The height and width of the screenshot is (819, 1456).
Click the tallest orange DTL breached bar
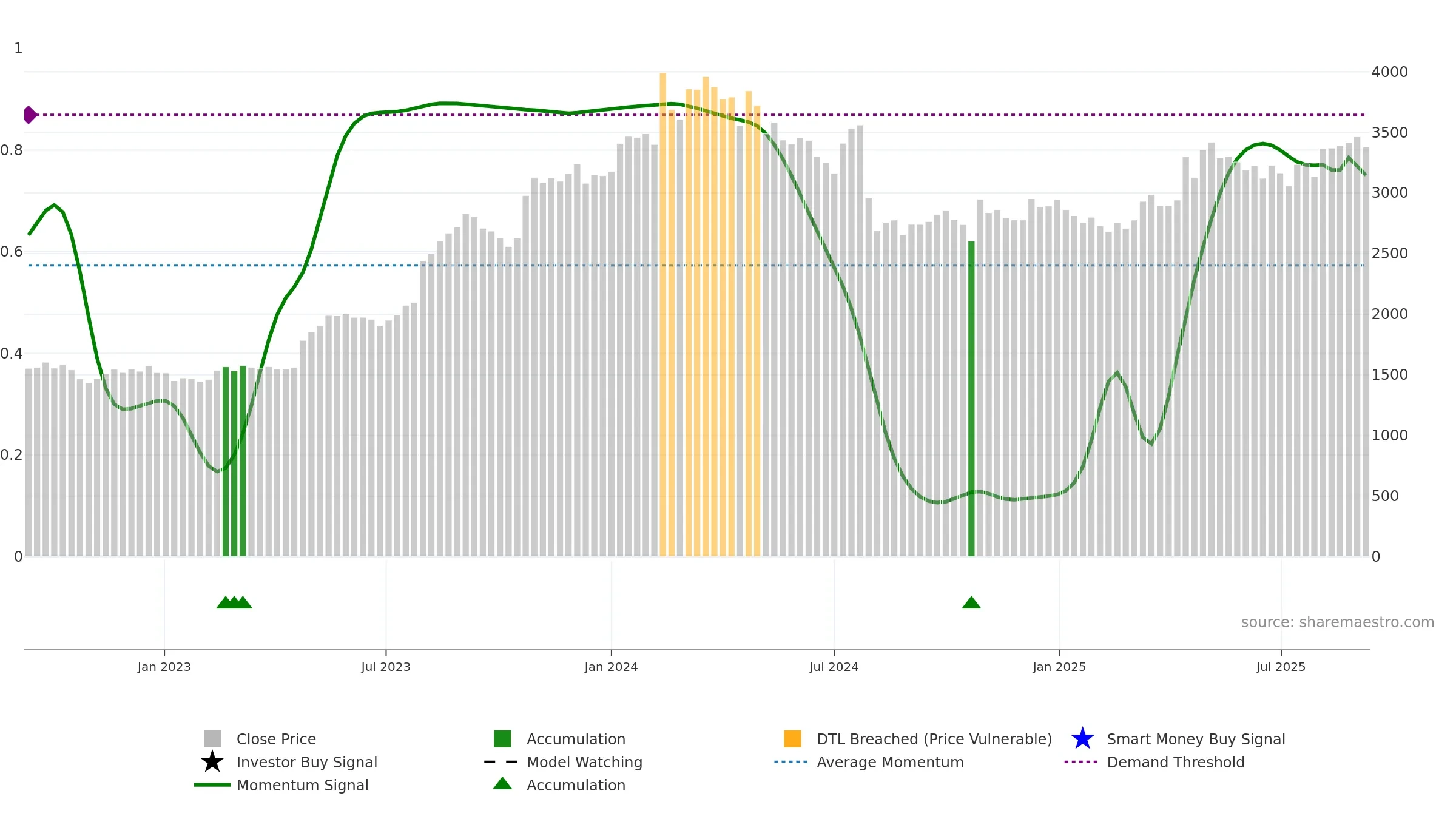663,314
